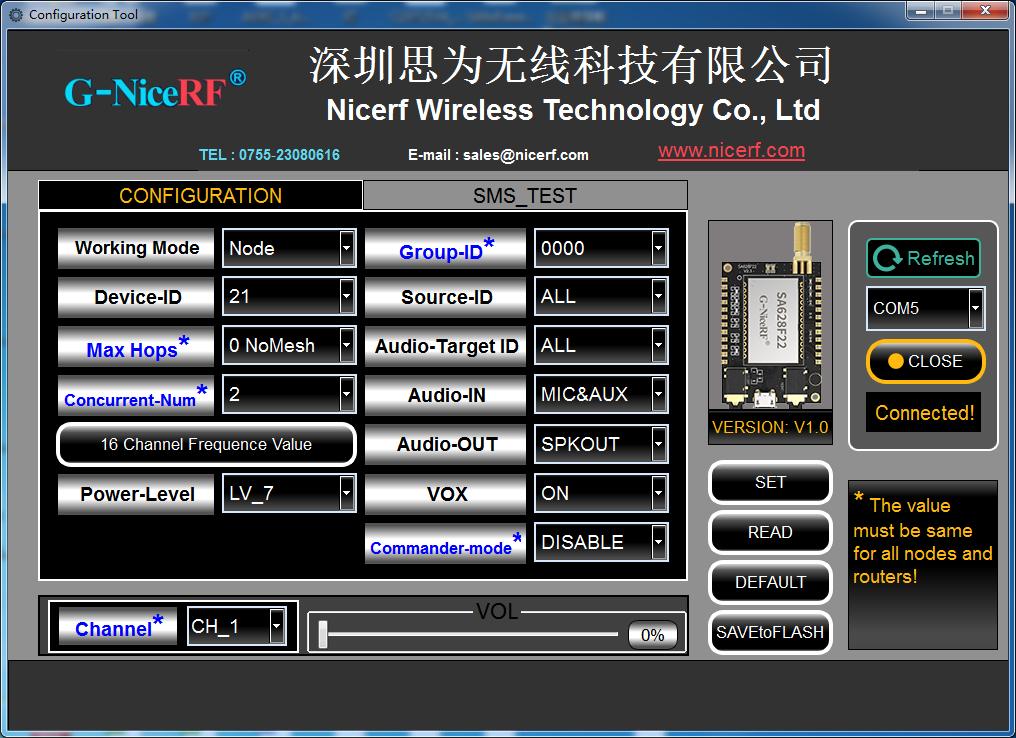Screen dimensions: 1016x738
Task: Expand the Working Mode dropdown showing Node
Action: click(289, 248)
